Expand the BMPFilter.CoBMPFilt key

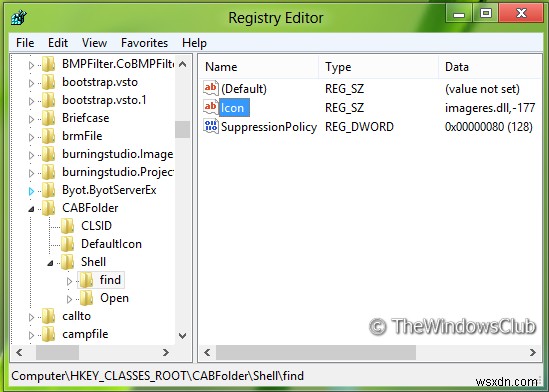click(x=31, y=65)
